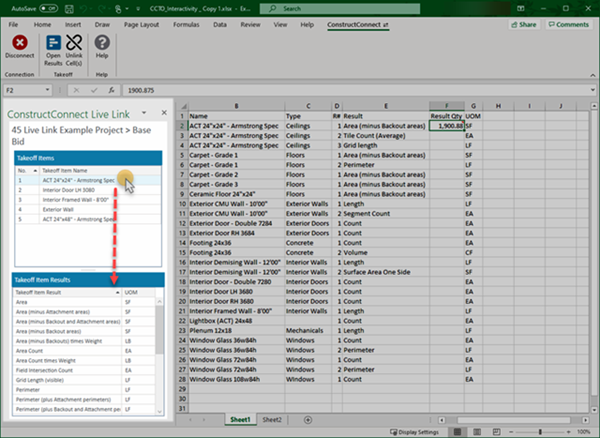The width and height of the screenshot is (600, 438).
Task: Switch to Normal view in status bar
Action: click(x=457, y=432)
